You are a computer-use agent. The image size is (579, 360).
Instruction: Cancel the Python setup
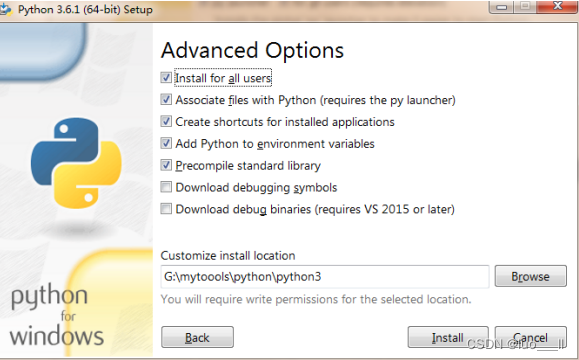(x=531, y=337)
